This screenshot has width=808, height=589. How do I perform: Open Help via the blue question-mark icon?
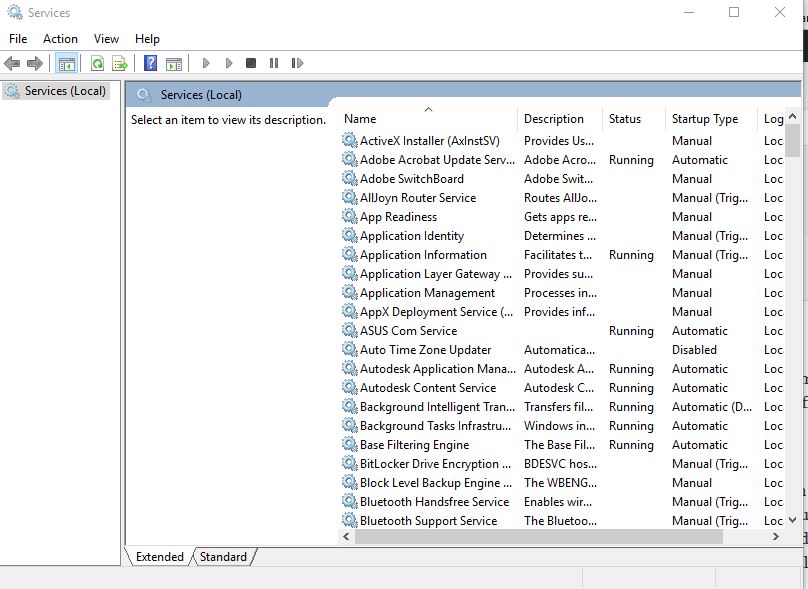(x=150, y=64)
